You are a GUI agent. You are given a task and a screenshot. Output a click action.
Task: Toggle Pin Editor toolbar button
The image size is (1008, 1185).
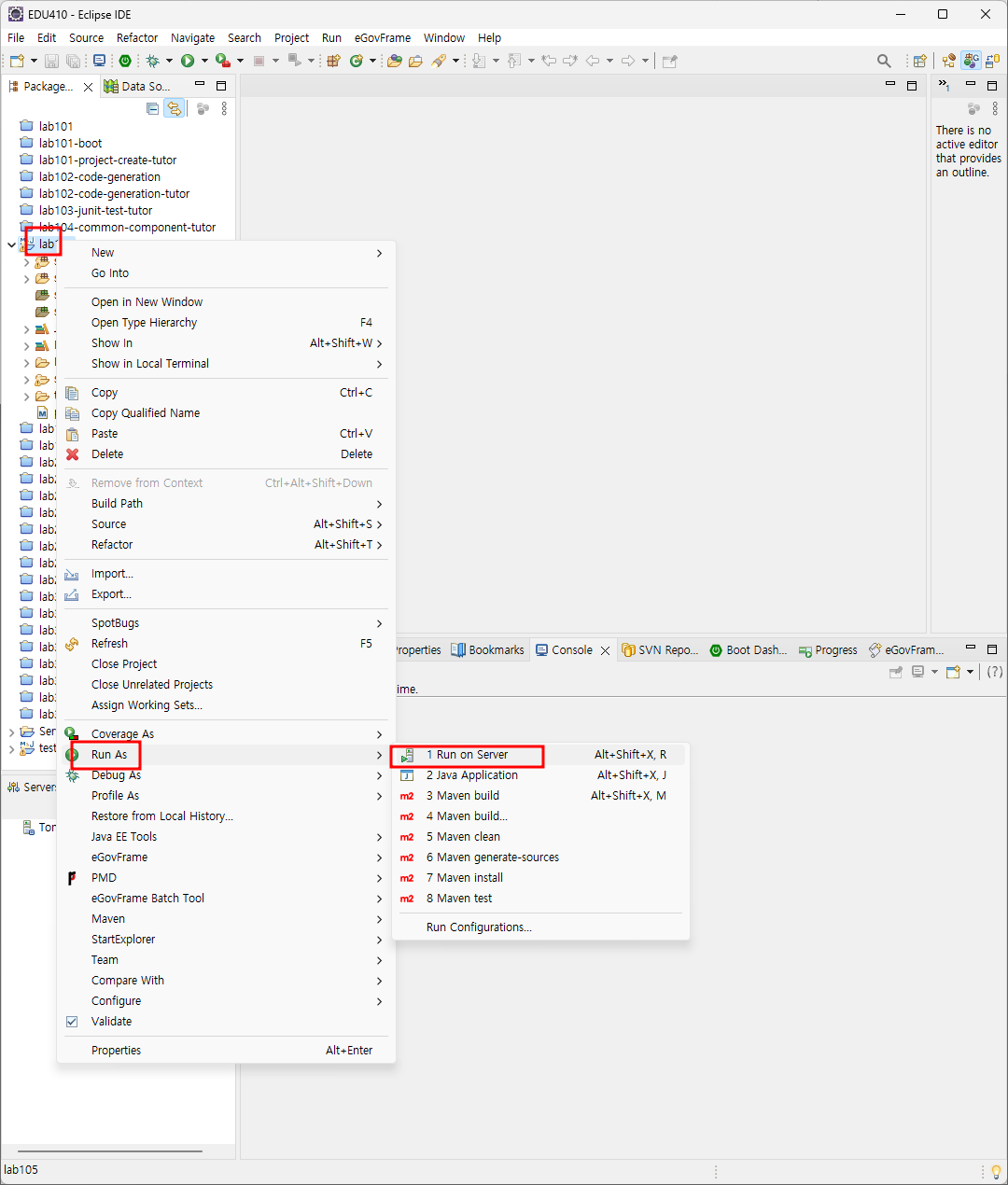click(669, 61)
